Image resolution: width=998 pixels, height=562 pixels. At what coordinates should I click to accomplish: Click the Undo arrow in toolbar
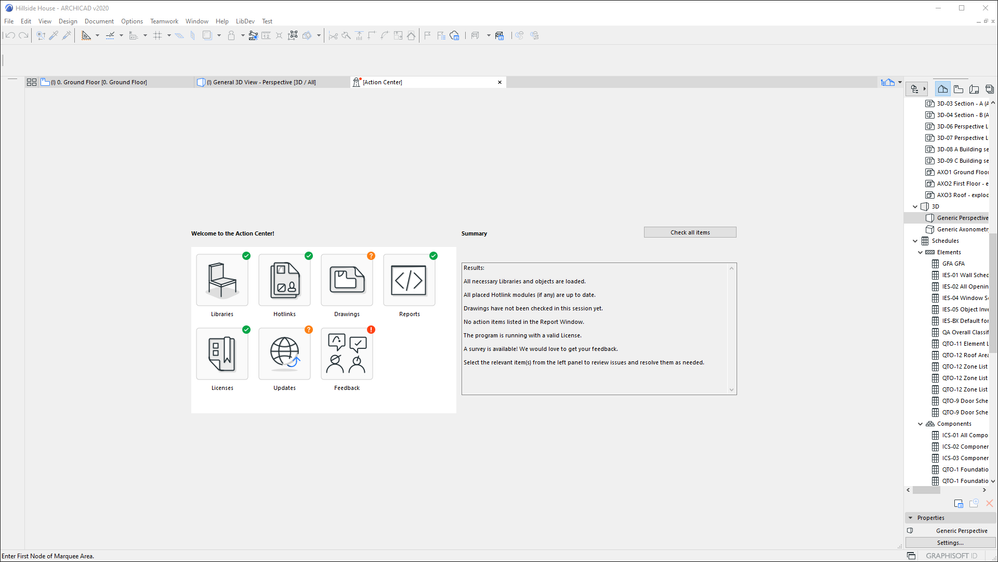click(x=10, y=35)
